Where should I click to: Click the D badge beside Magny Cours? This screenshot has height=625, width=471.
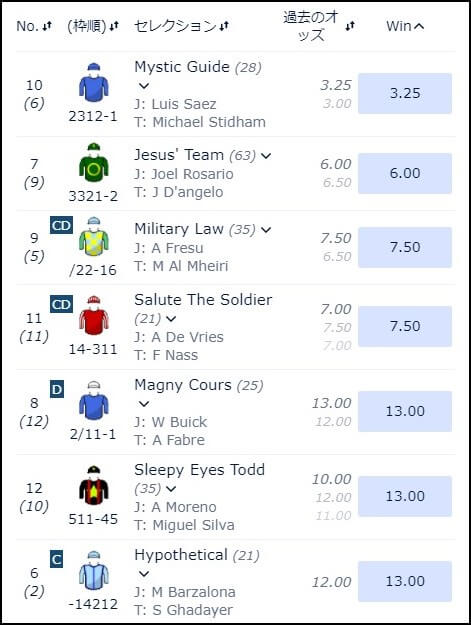(x=57, y=389)
